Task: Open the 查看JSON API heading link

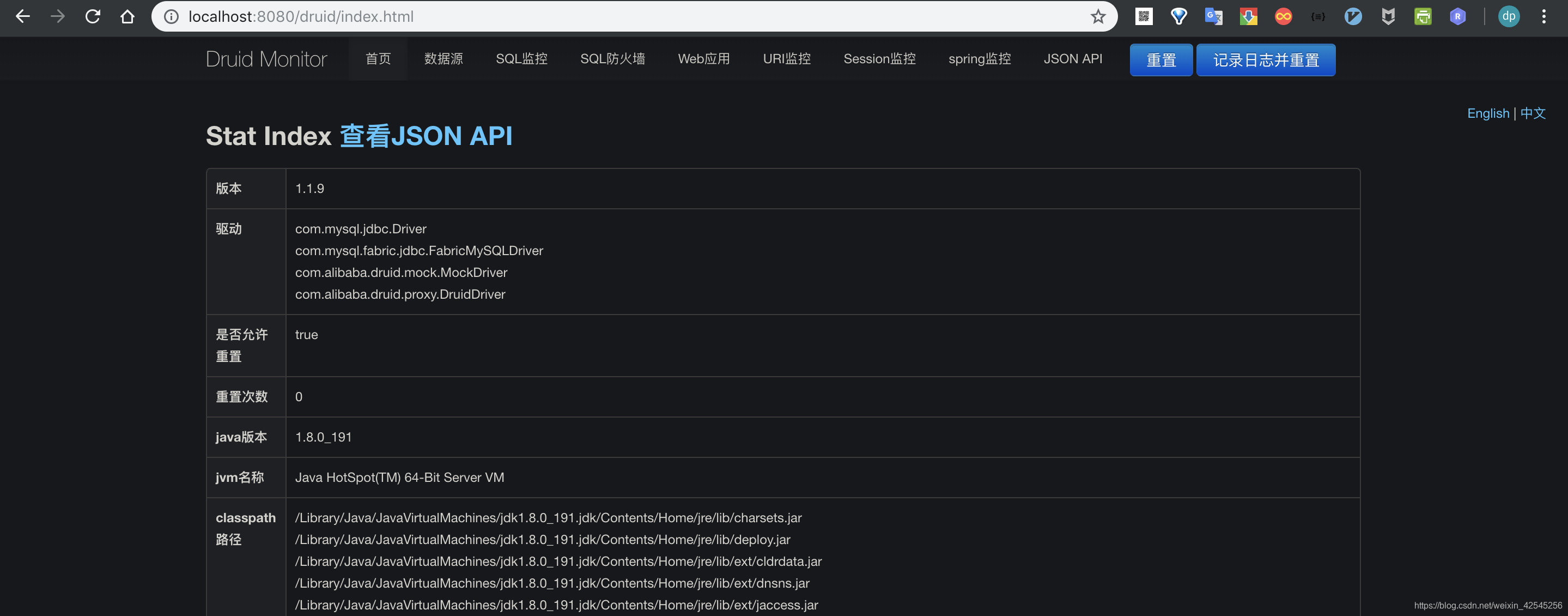Action: 426,136
